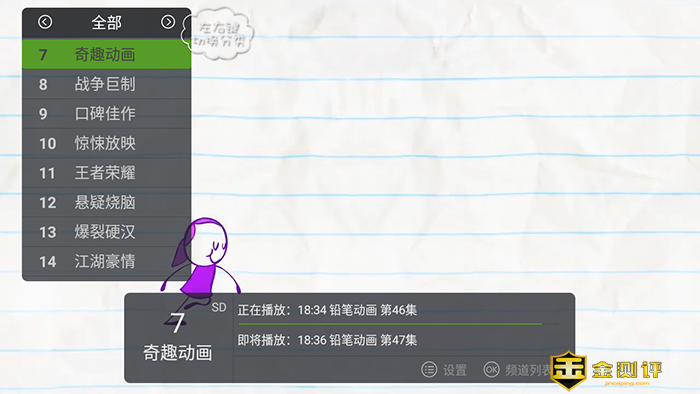
Task: Select channel 11 王者荣耀
Action: click(x=107, y=173)
